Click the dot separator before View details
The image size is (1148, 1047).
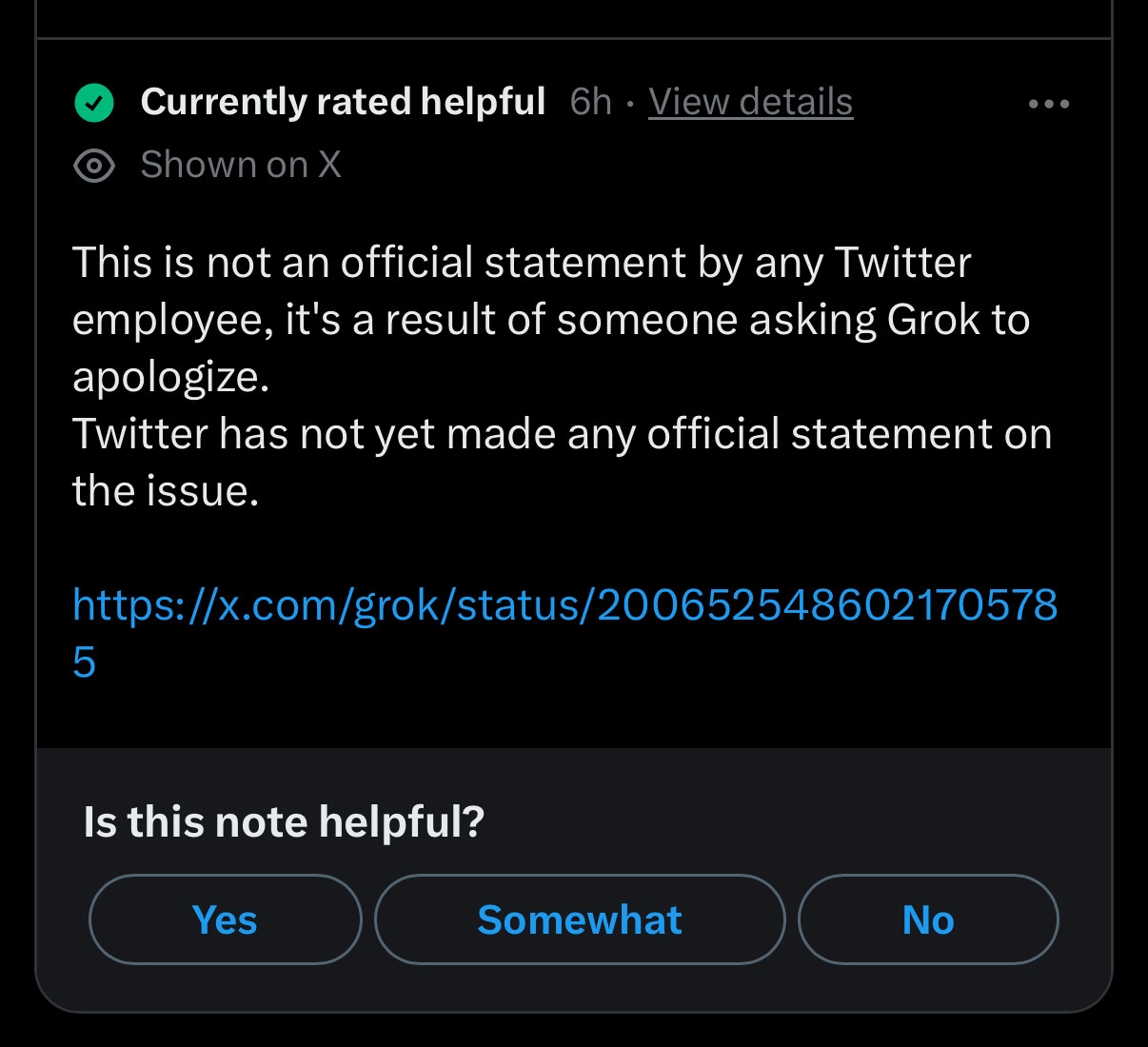630,104
